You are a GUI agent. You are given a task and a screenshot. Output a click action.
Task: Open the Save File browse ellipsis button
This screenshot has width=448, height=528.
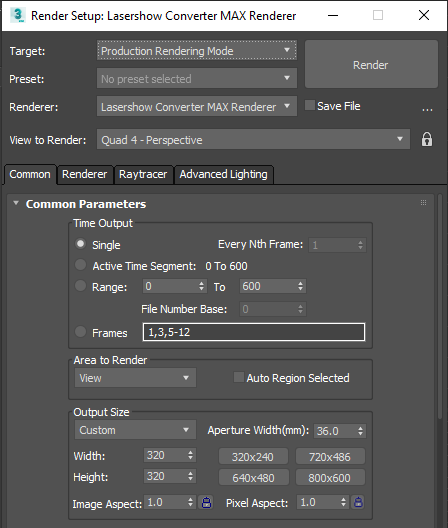coord(427,109)
